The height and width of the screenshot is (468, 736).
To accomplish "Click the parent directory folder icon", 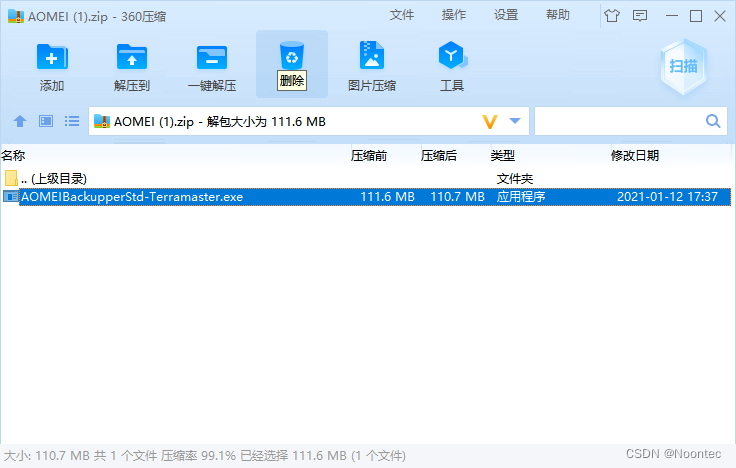I will click(11, 178).
